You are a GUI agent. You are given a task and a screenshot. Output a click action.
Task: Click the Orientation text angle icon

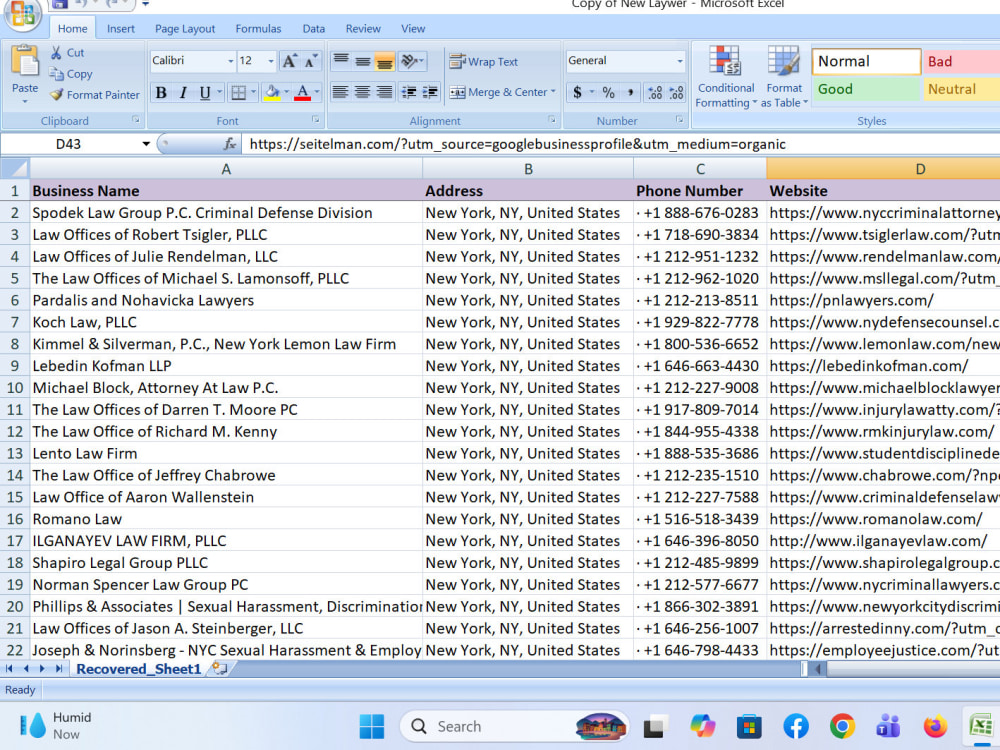[x=409, y=61]
